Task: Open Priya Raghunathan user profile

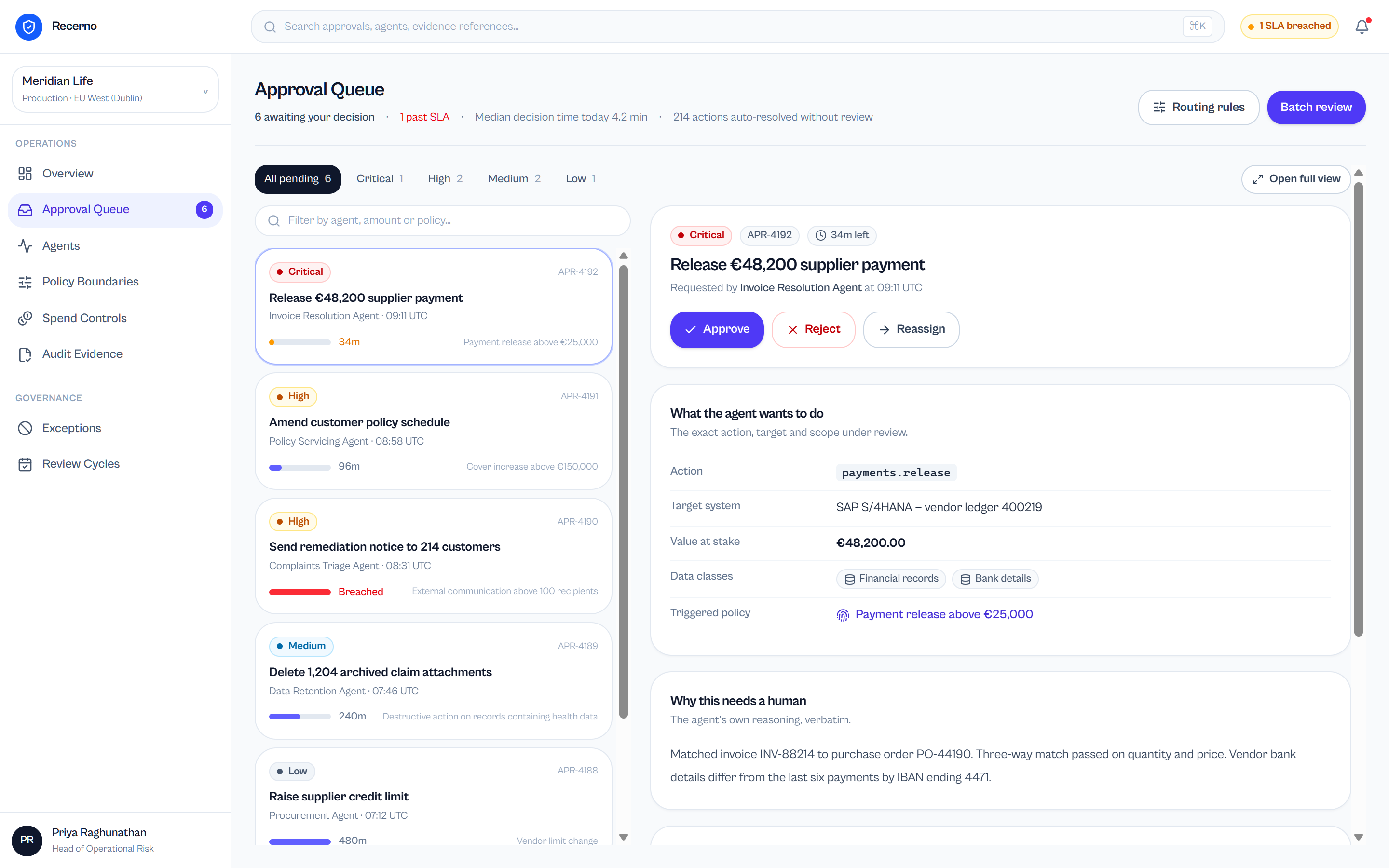Action: [x=115, y=841]
